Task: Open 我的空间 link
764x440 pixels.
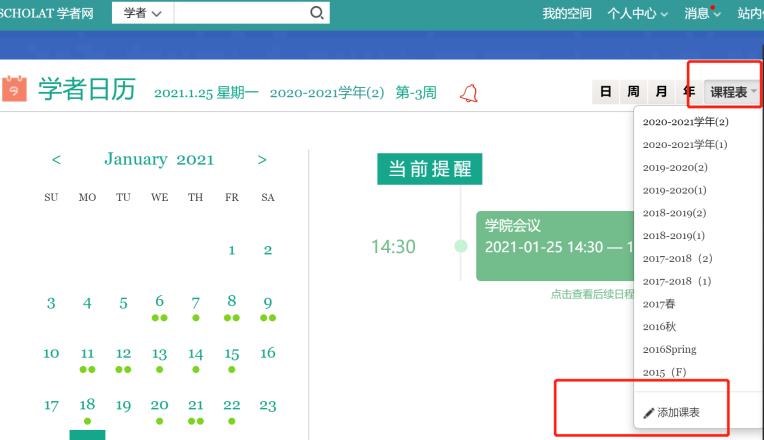Action: click(x=567, y=13)
